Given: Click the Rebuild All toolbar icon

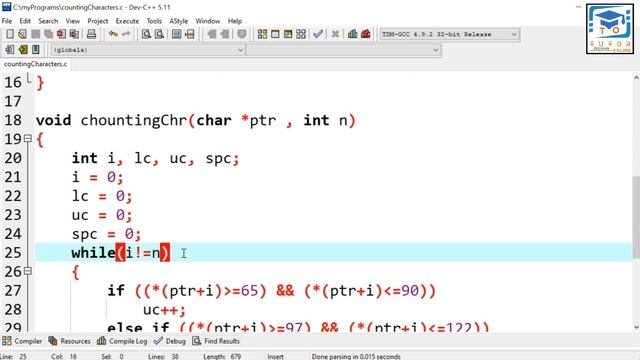Looking at the screenshot, I should pos(301,34).
